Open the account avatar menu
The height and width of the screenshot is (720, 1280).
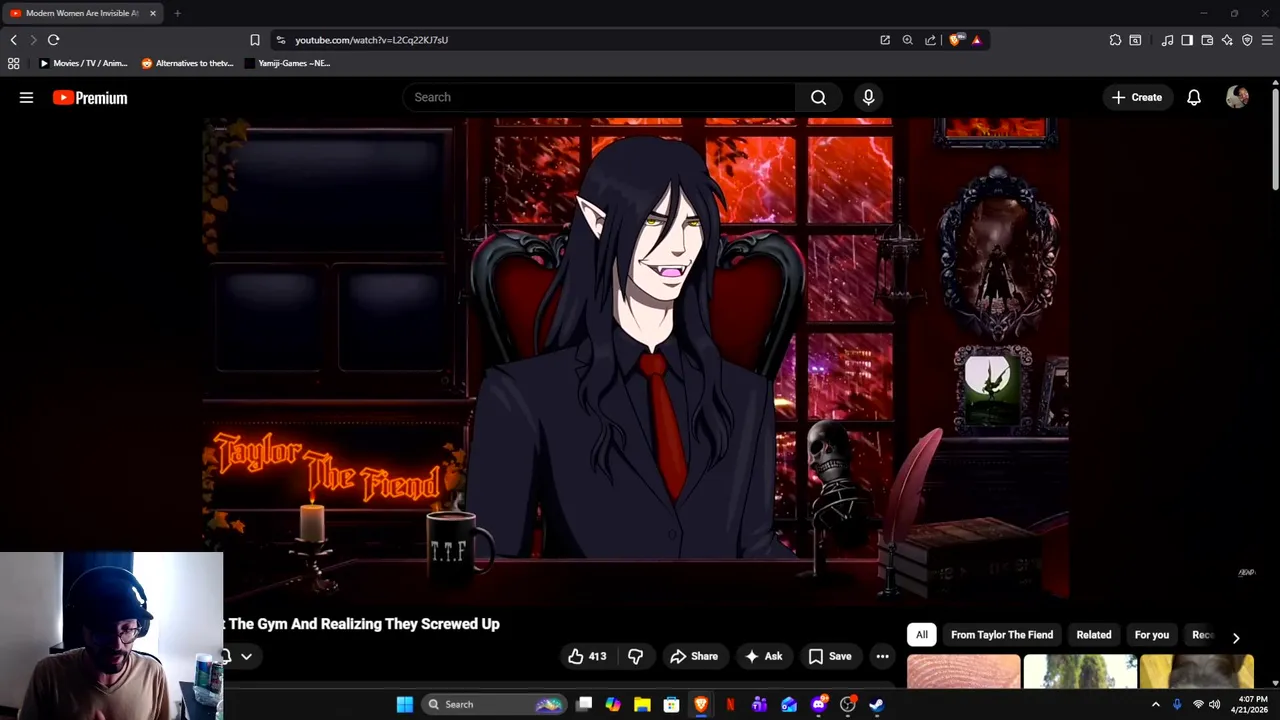[x=1237, y=97]
